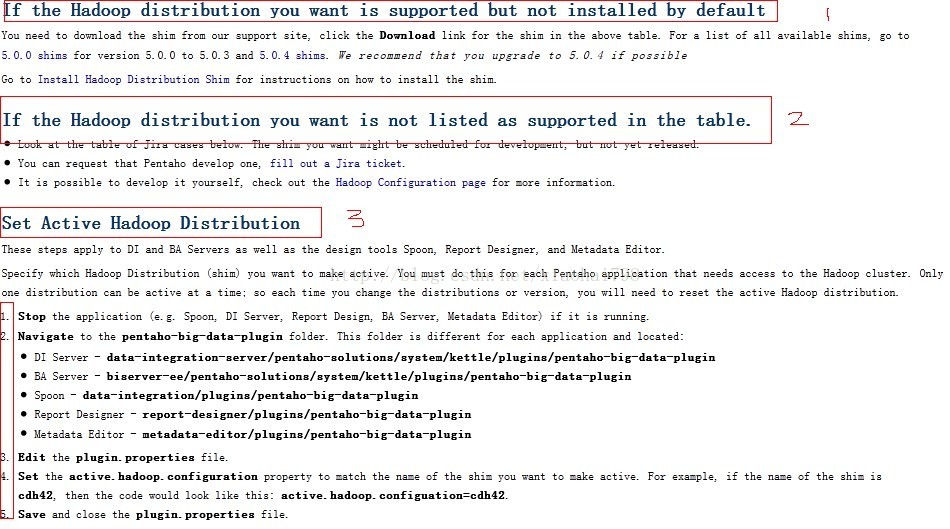950x529 pixels.
Task: Click bold 'Save' in step 5
Action: [32, 514]
